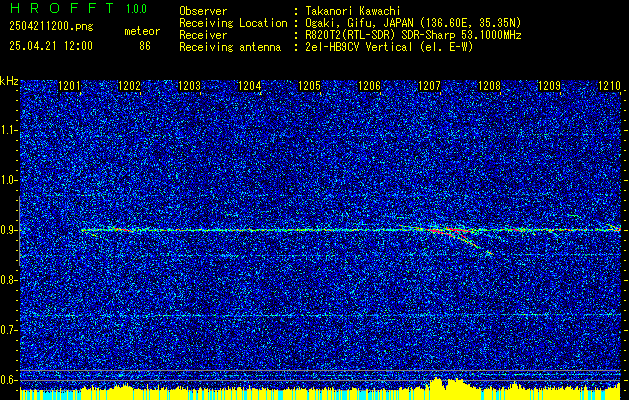The image size is (629, 400).
Task: Click the 1202 time marker
Action: 130,86
